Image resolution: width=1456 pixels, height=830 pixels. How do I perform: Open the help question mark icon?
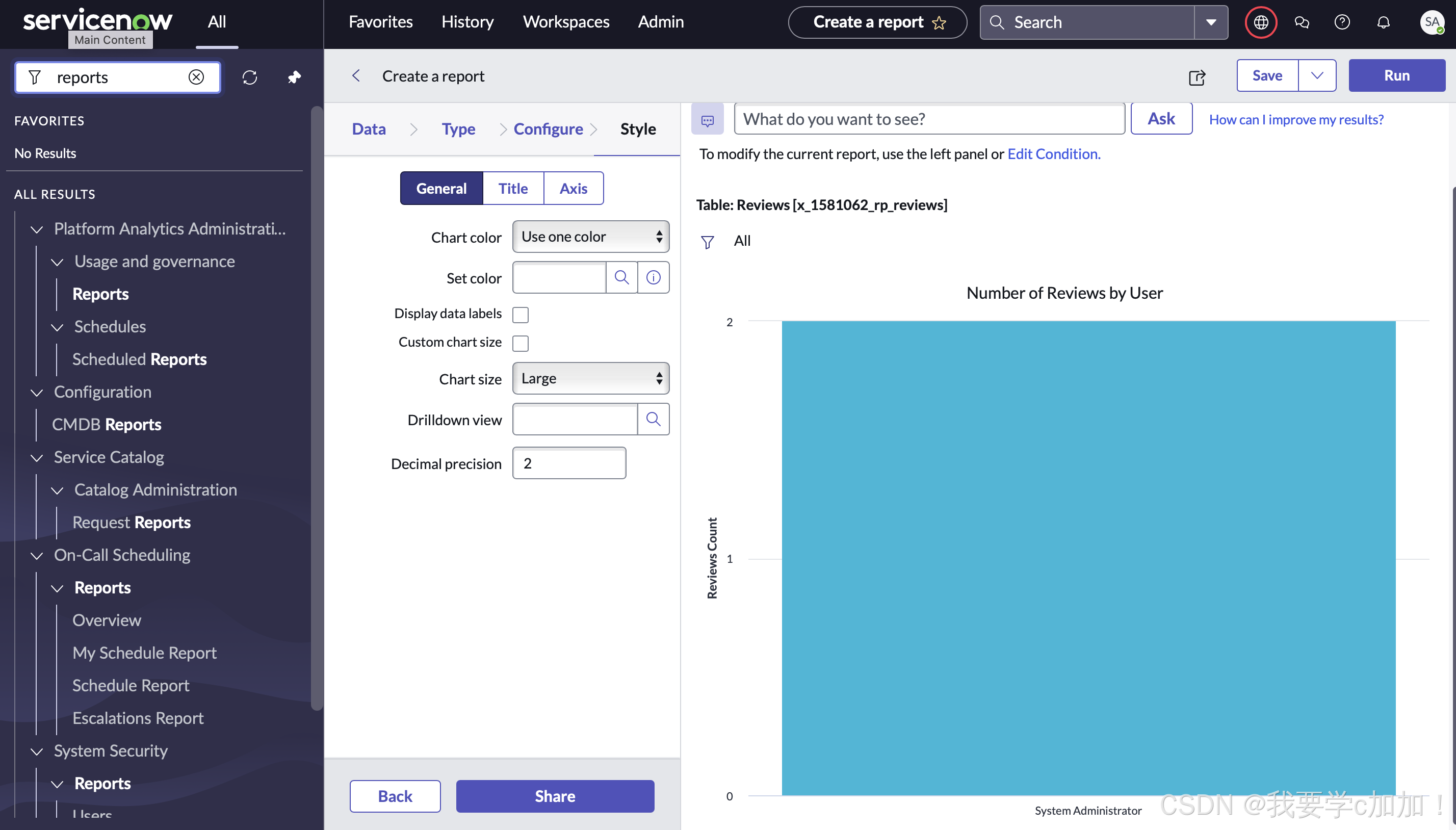click(1342, 22)
